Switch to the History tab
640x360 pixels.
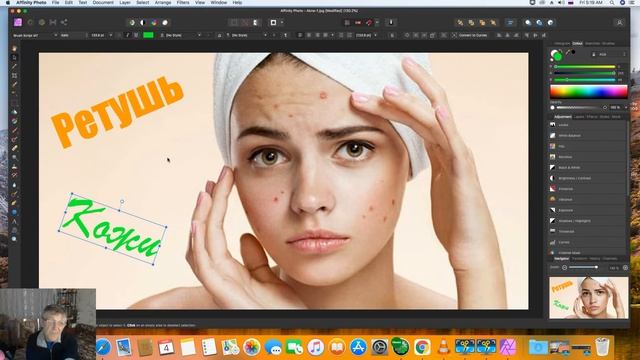pyautogui.click(x=595, y=259)
